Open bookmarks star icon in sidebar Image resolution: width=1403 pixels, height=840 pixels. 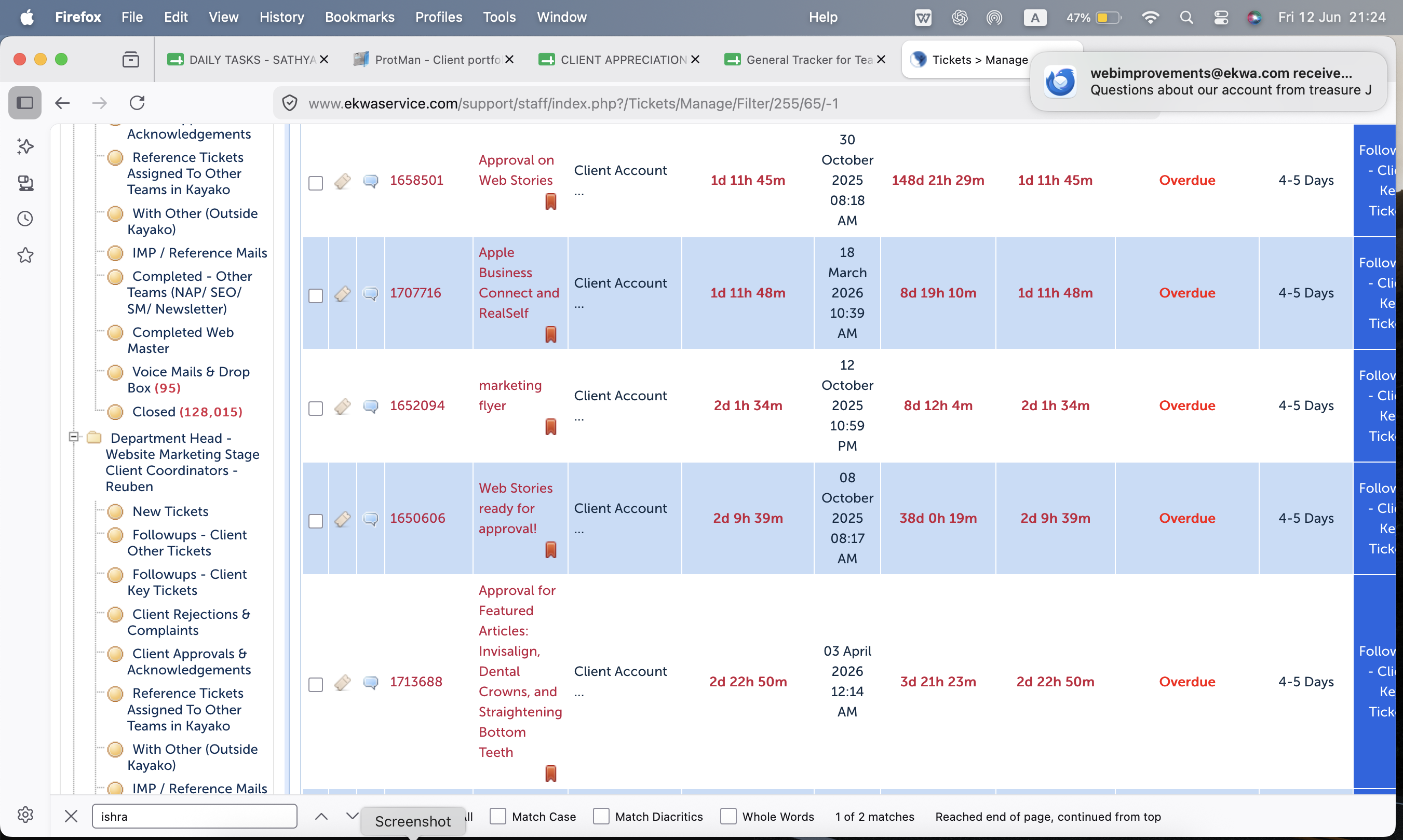25,255
